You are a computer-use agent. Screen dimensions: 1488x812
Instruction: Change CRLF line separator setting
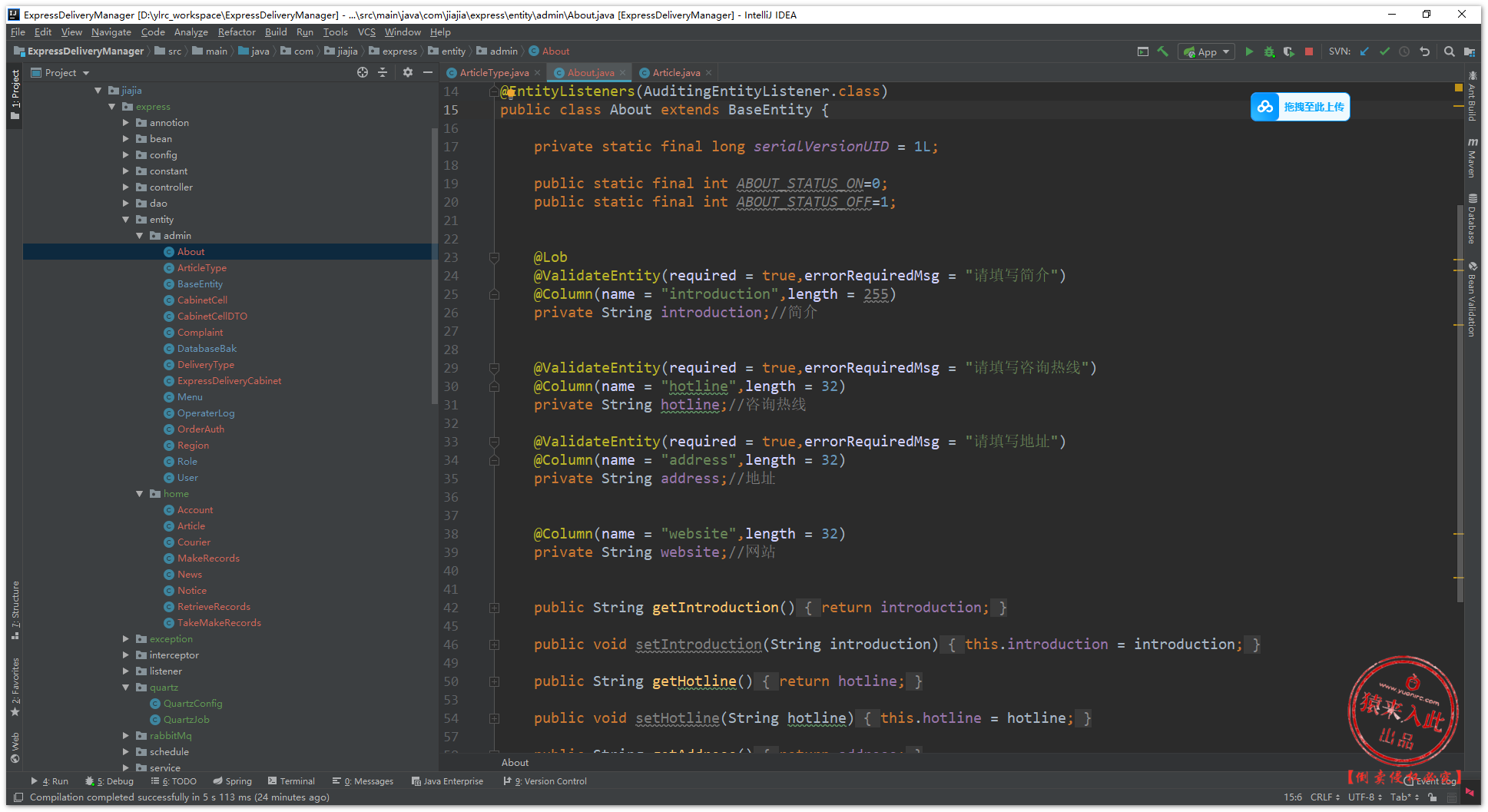coord(1324,797)
